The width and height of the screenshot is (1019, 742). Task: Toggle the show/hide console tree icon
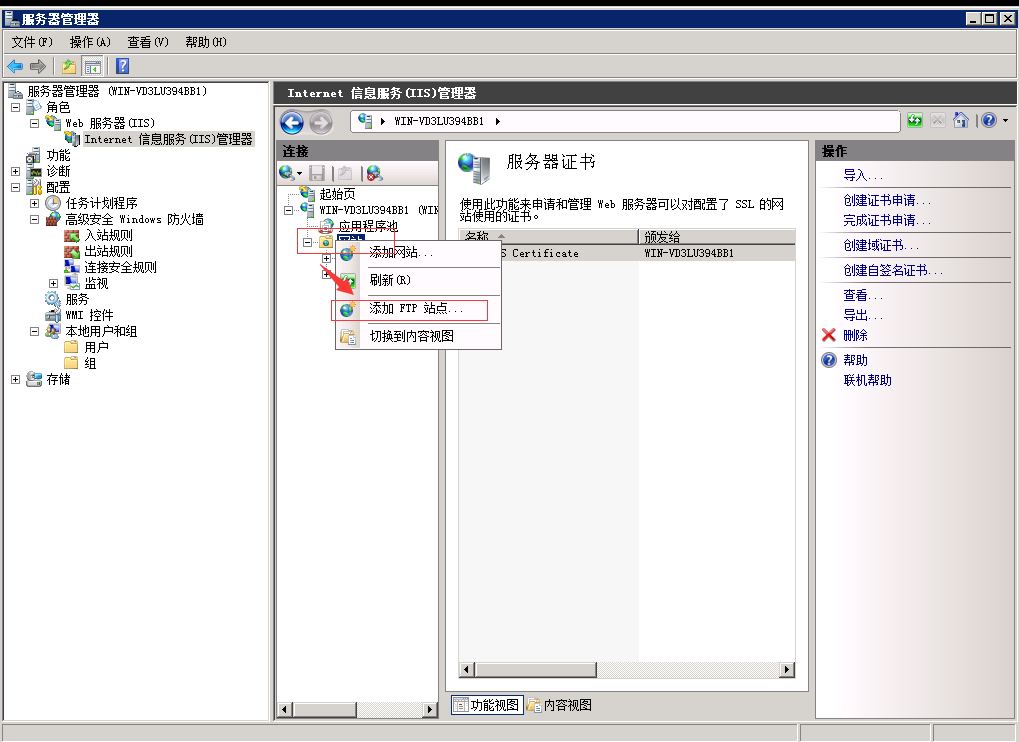point(93,66)
